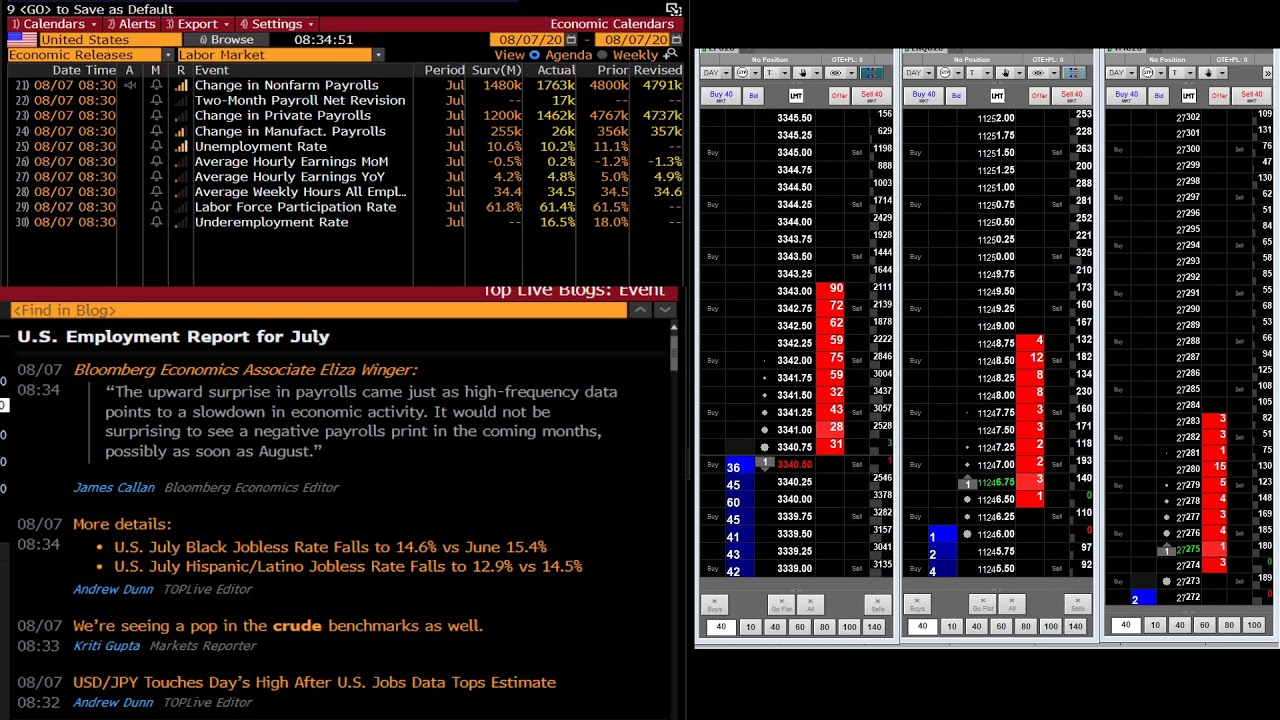This screenshot has width=1280, height=720.
Task: Click the cancel Sells button on the 1124 ladder
Action: [x=1078, y=605]
